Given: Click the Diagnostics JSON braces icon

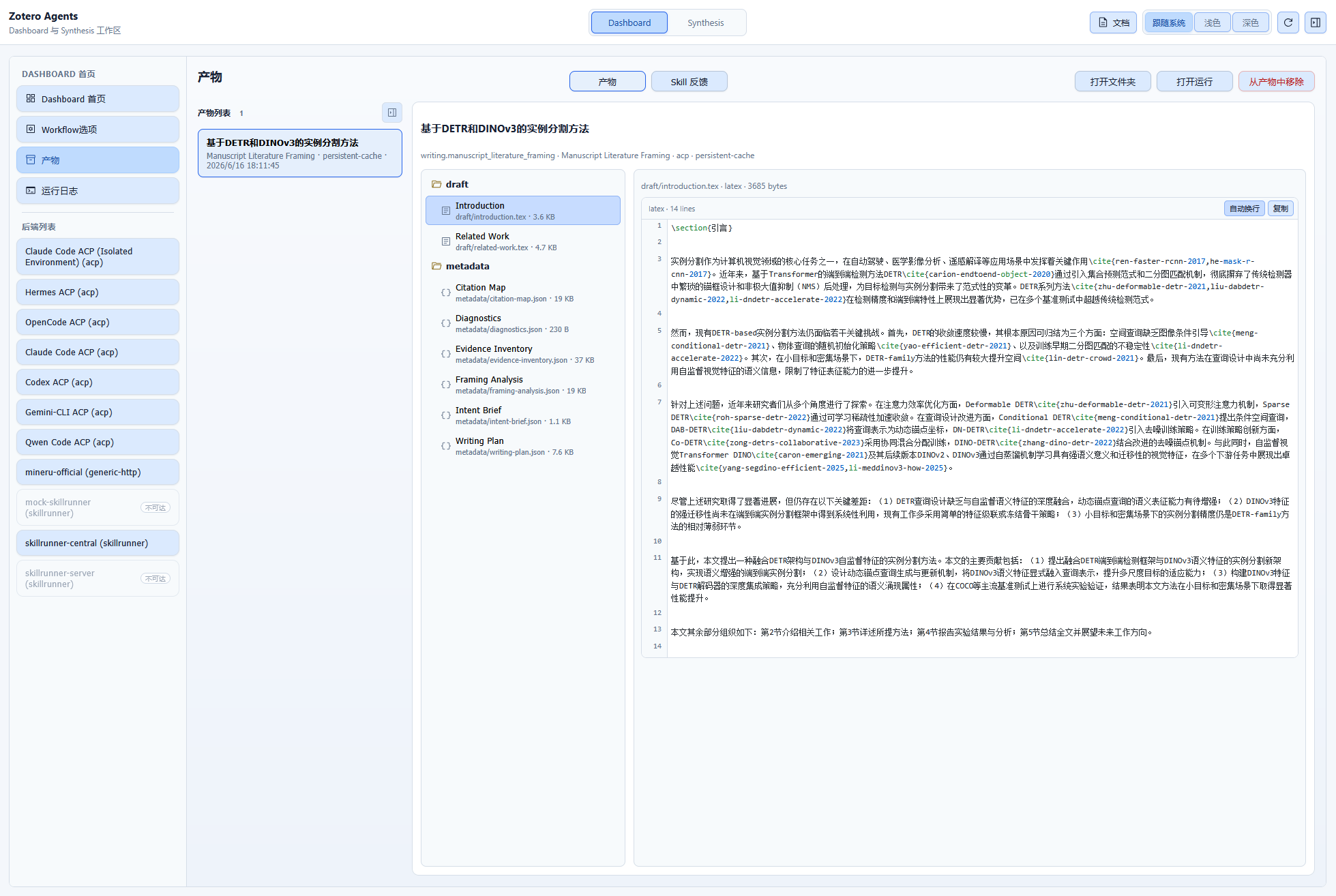Looking at the screenshot, I should click(445, 323).
